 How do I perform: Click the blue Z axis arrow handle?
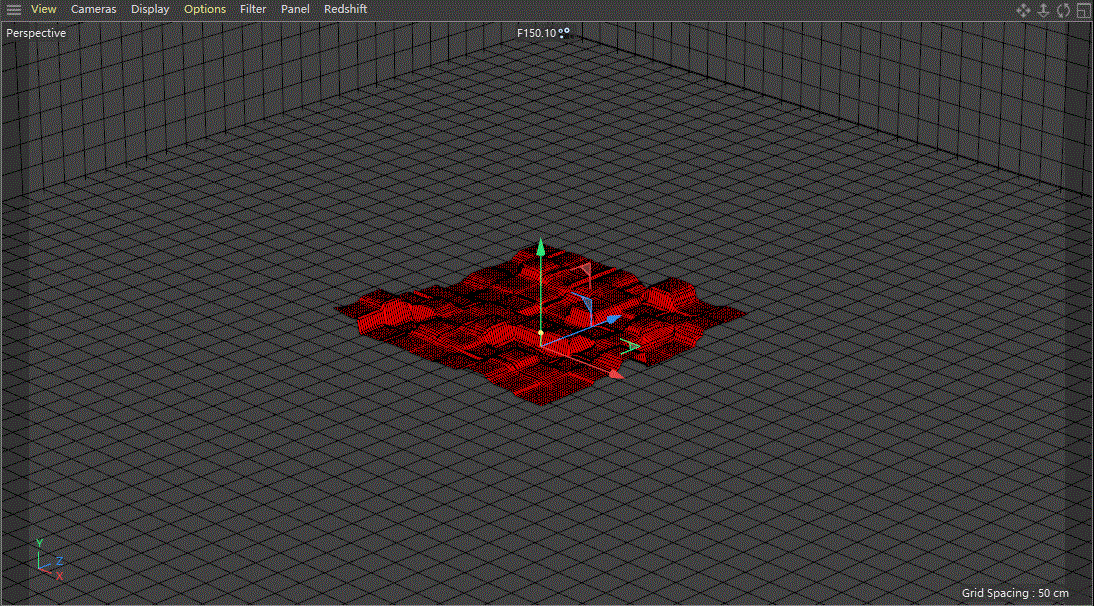[613, 319]
